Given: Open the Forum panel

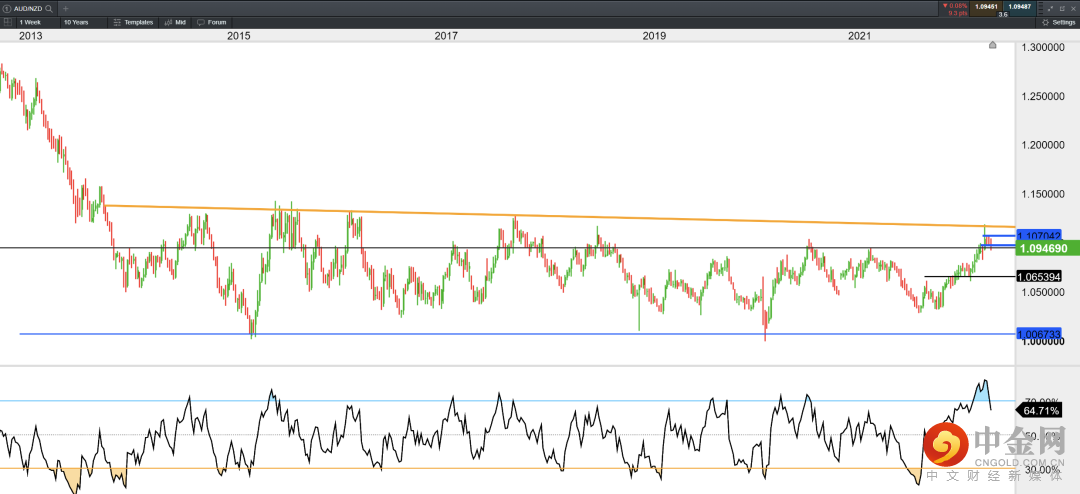Looking at the screenshot, I should [x=212, y=21].
